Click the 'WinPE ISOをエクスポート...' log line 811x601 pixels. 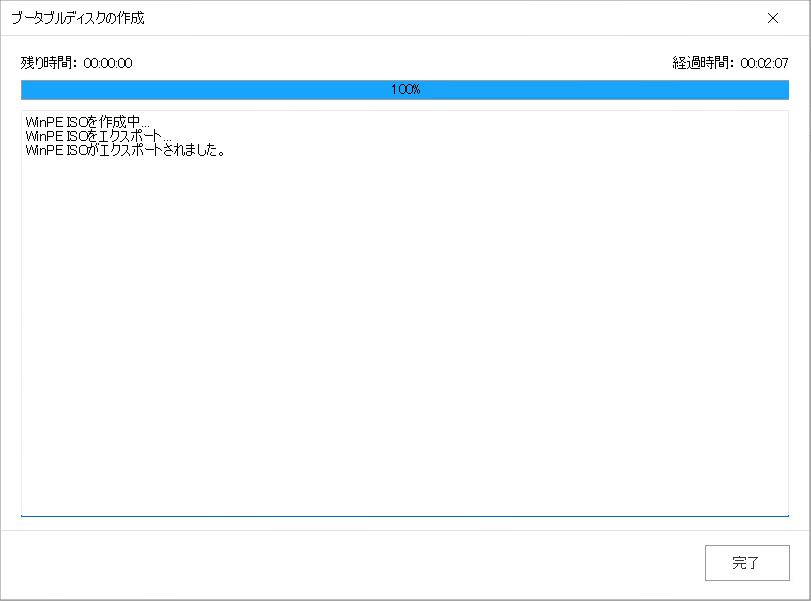point(98,136)
